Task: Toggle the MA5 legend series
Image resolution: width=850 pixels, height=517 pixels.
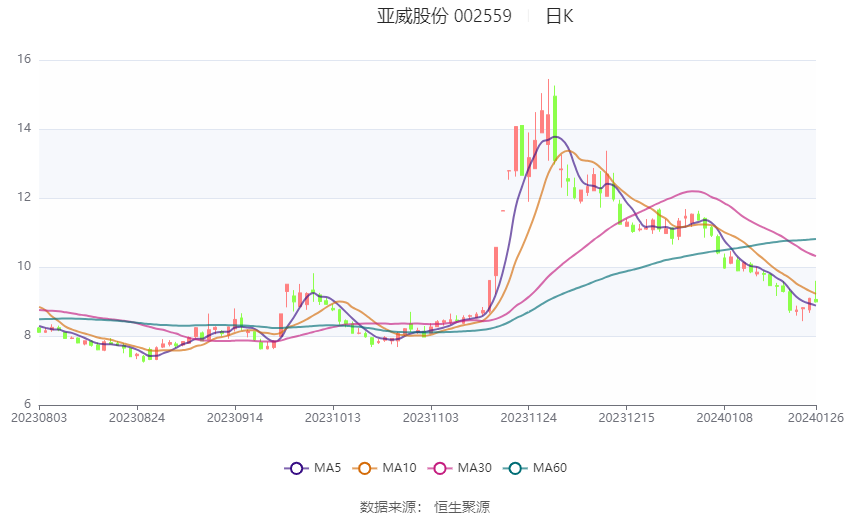Action: coord(313,468)
